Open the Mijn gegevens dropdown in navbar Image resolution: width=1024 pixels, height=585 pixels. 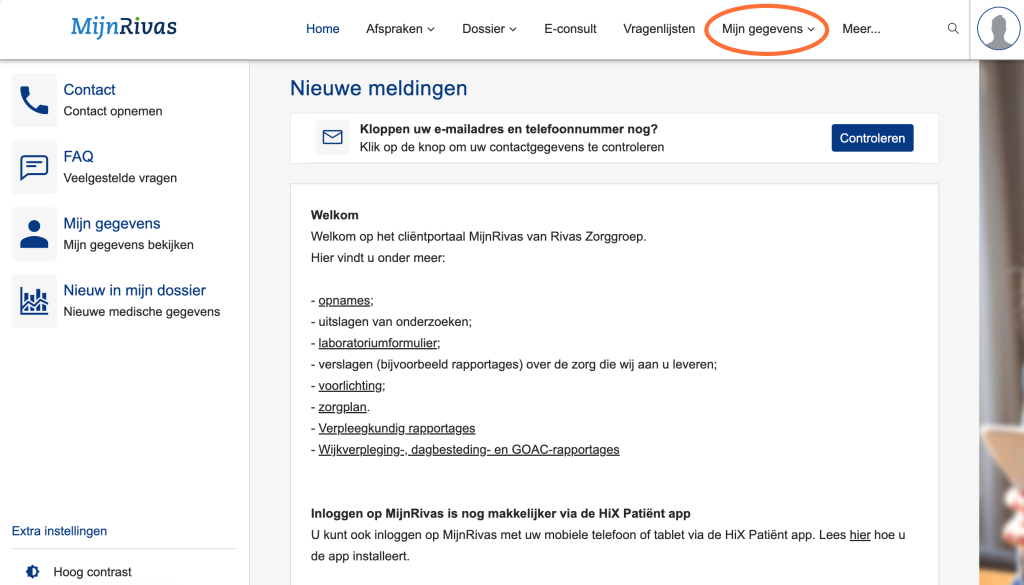(768, 29)
